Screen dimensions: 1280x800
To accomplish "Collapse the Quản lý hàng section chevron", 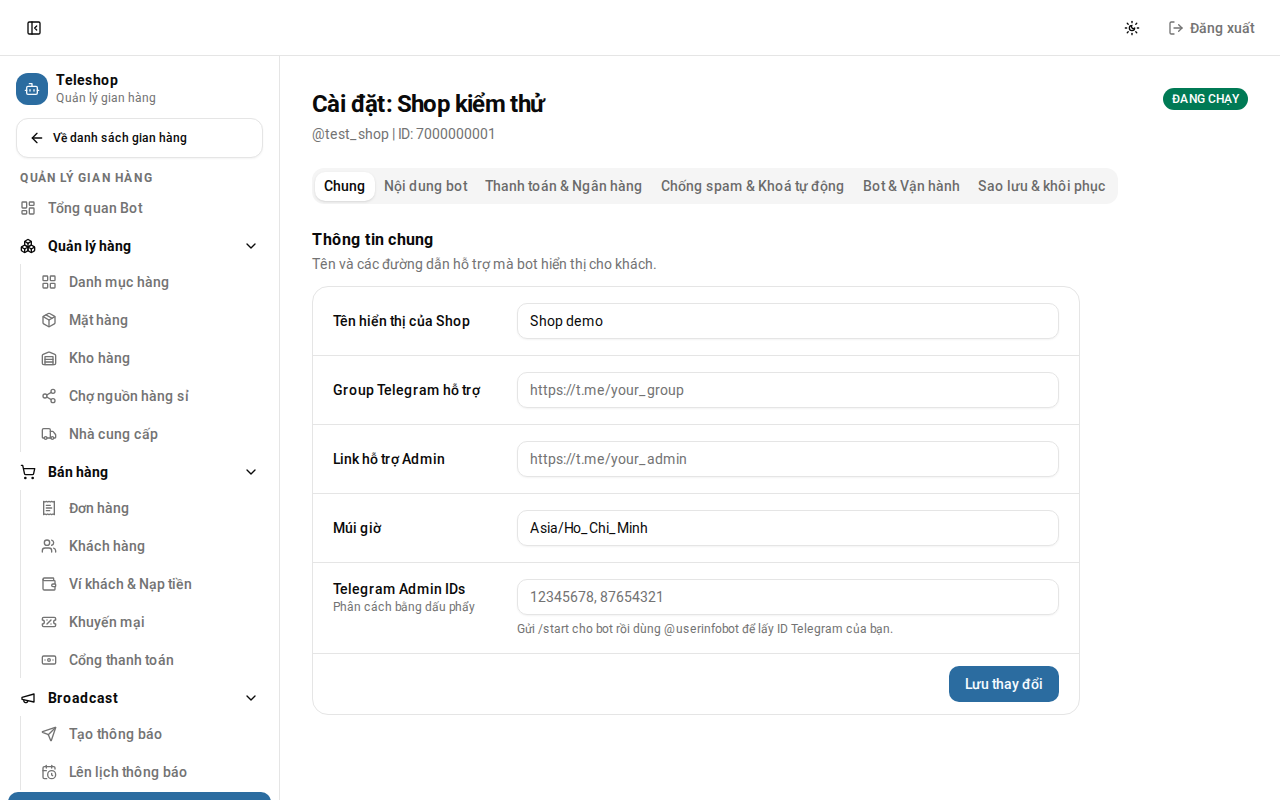I will pos(251,246).
